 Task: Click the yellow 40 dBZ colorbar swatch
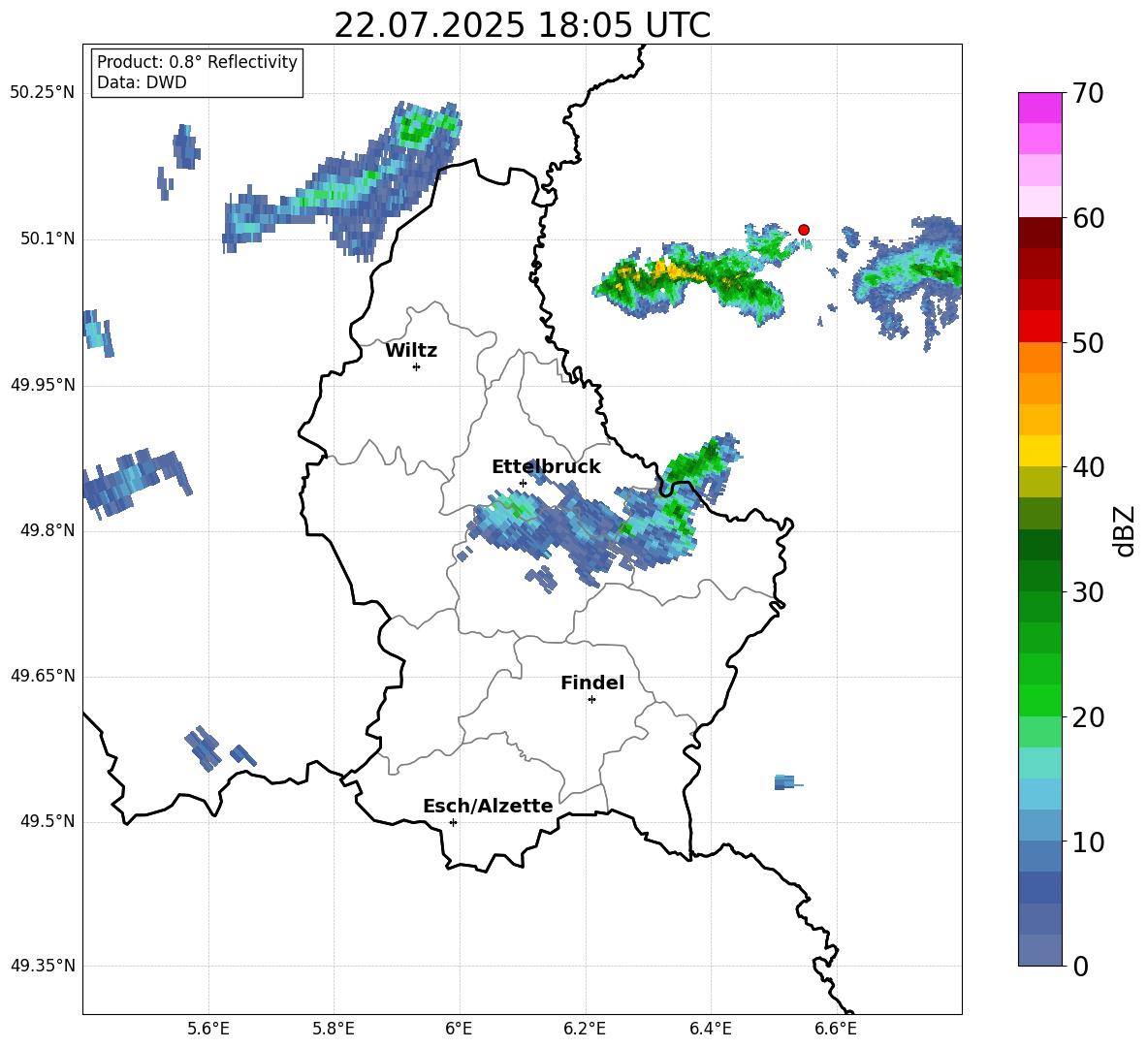pos(1040,451)
